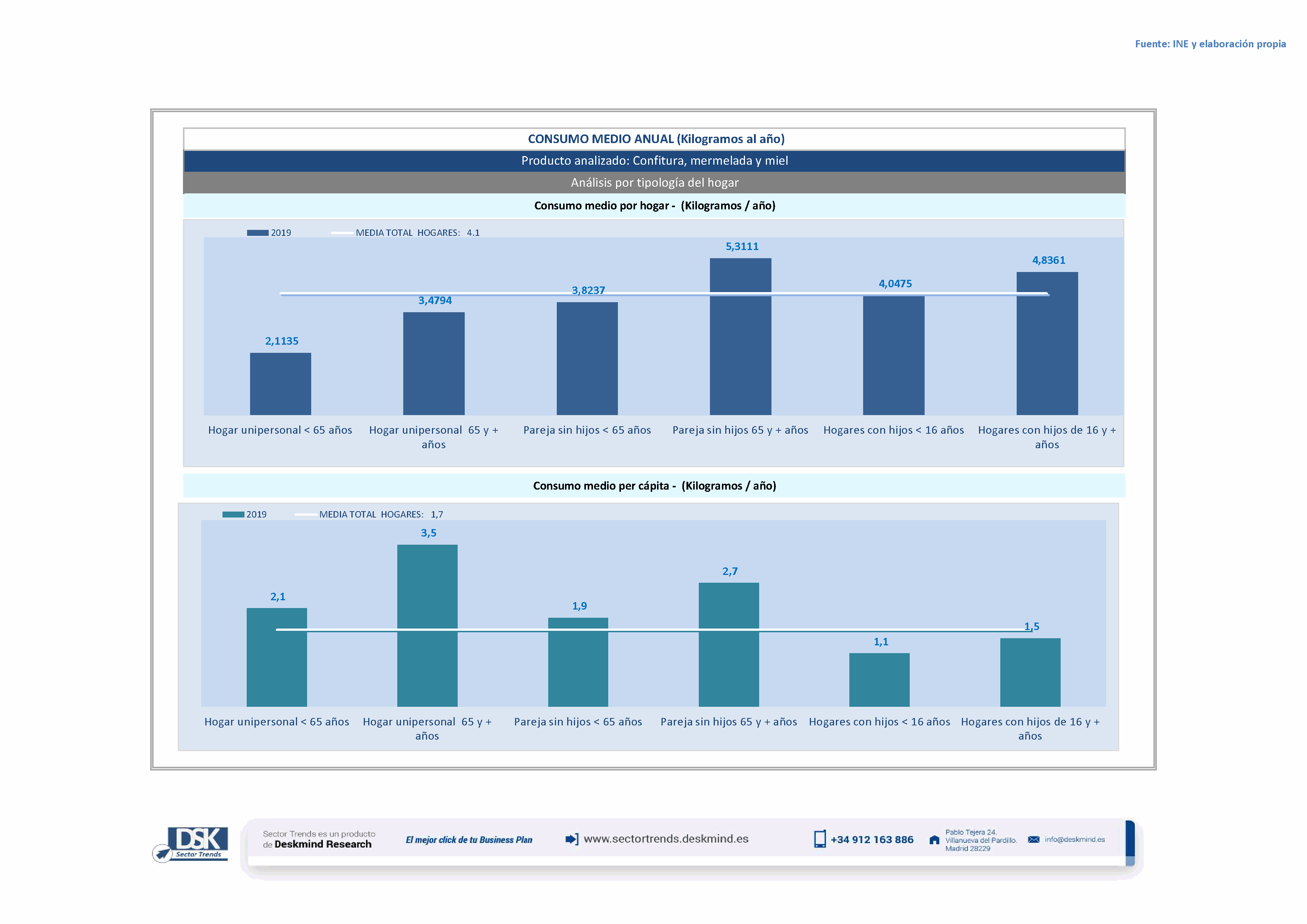This screenshot has width=1307, height=924.
Task: Click the house address icon in the footer
Action: 934,840
